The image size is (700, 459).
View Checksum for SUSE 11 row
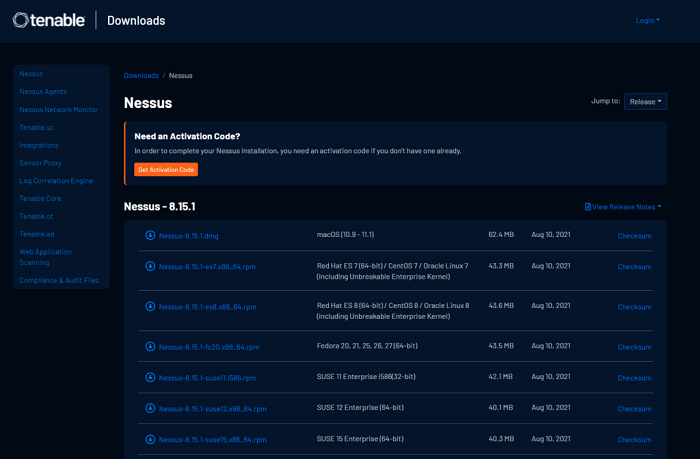[634, 378]
